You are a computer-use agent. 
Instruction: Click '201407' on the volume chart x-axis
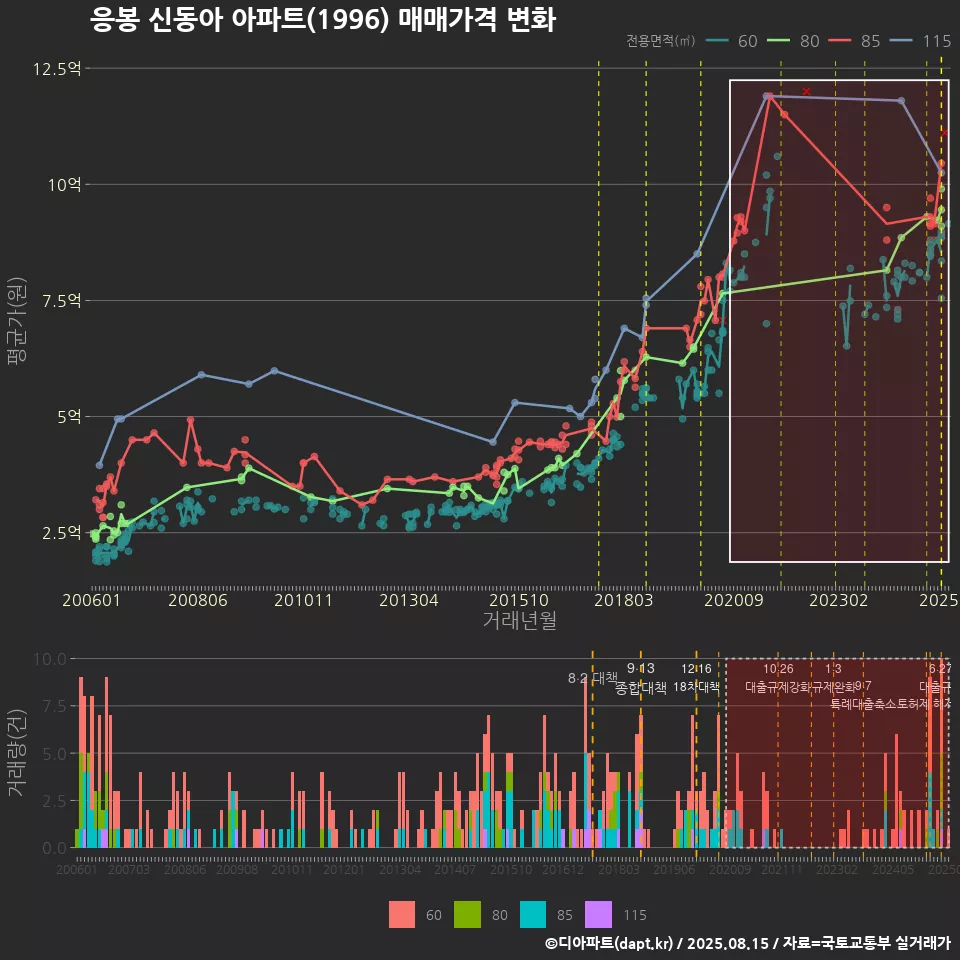pyautogui.click(x=455, y=869)
